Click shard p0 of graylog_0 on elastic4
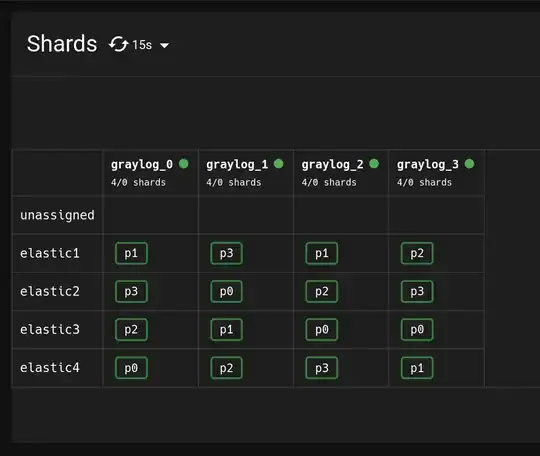This screenshot has height=456, width=540. [x=131, y=368]
